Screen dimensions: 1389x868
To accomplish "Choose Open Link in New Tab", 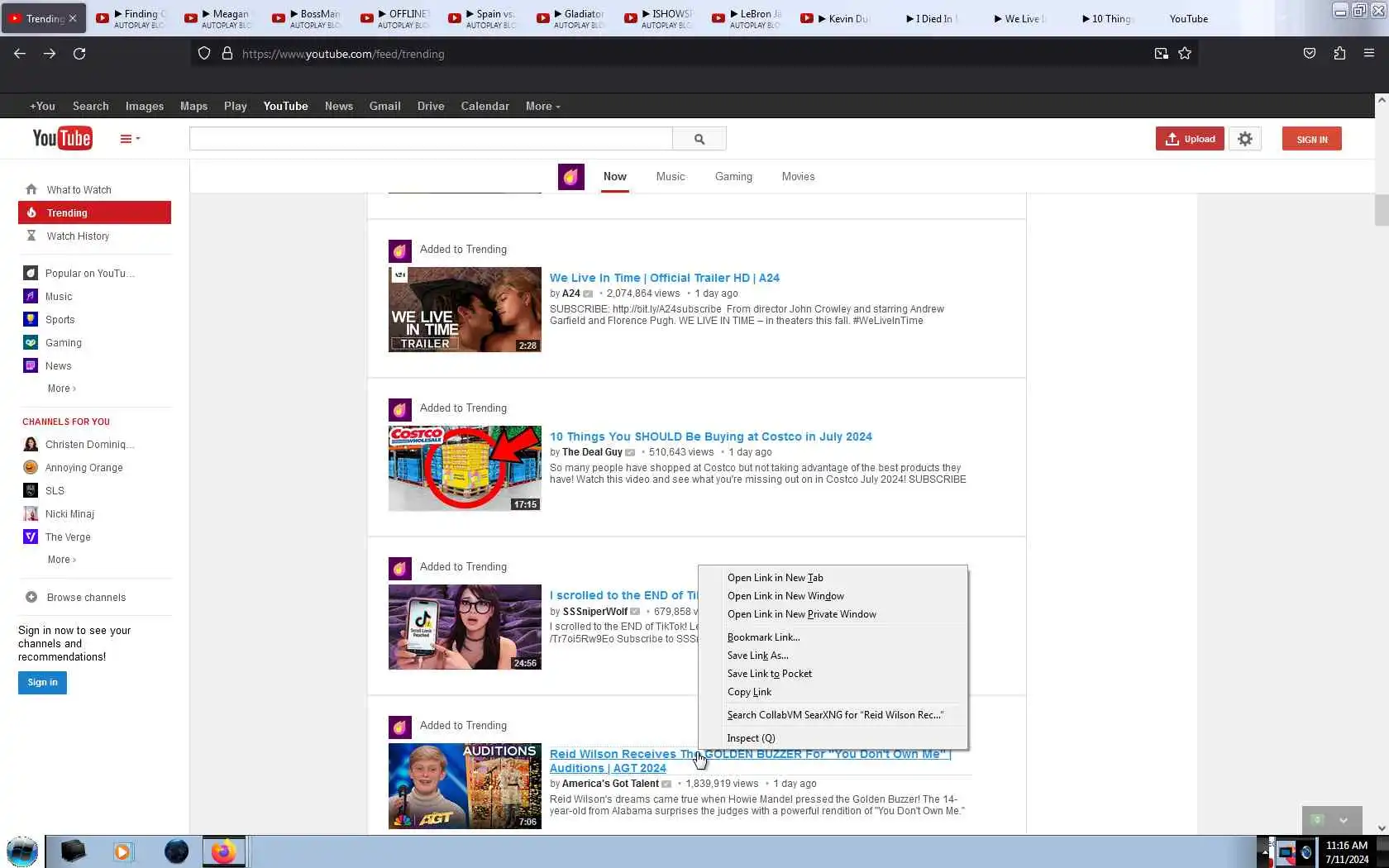I will click(833, 578).
